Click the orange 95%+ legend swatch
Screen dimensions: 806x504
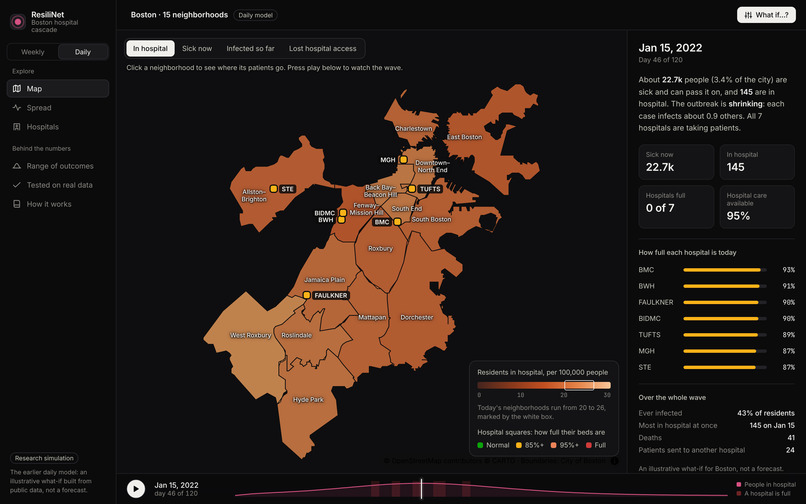point(553,445)
